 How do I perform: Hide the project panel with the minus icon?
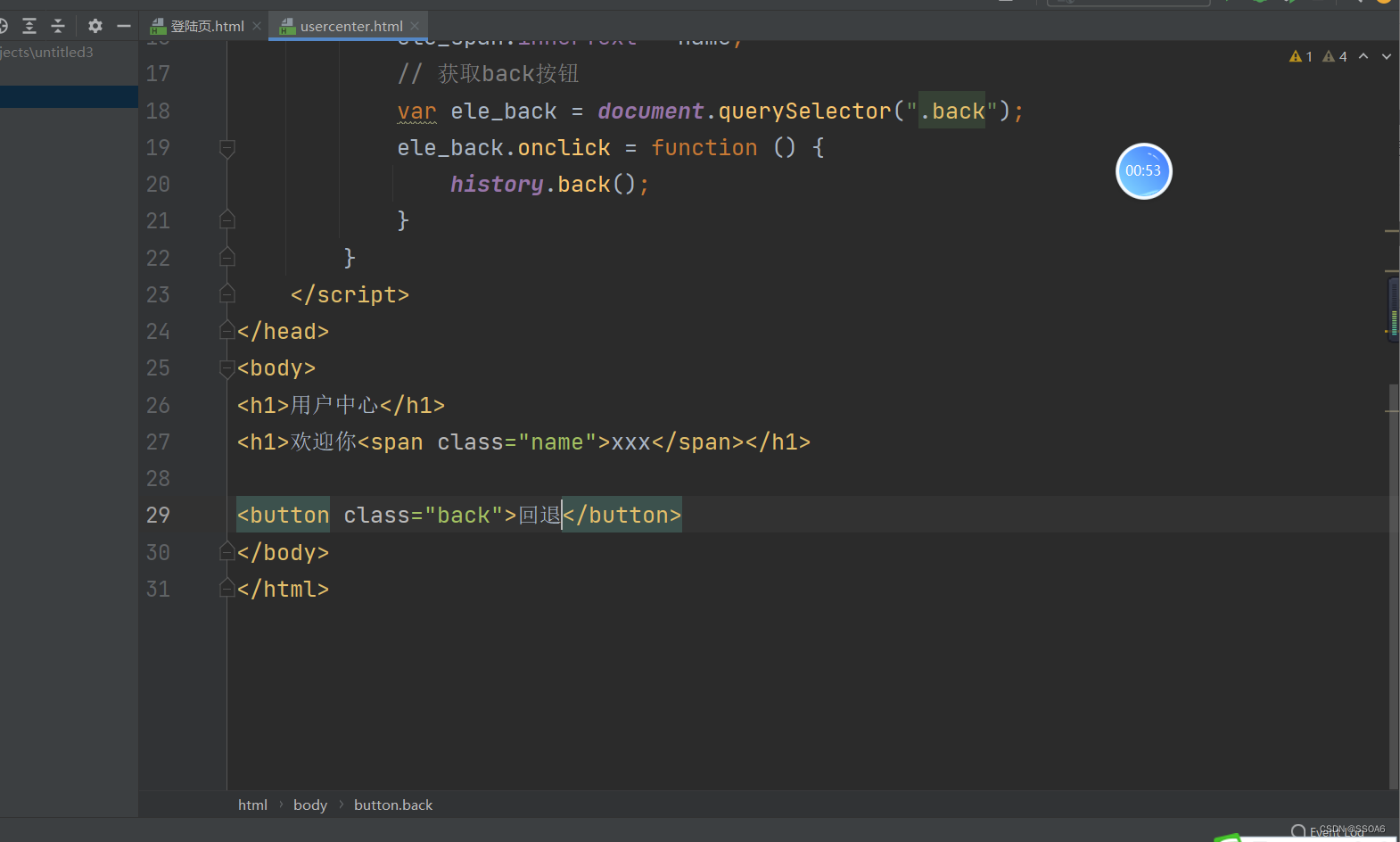coord(124,26)
